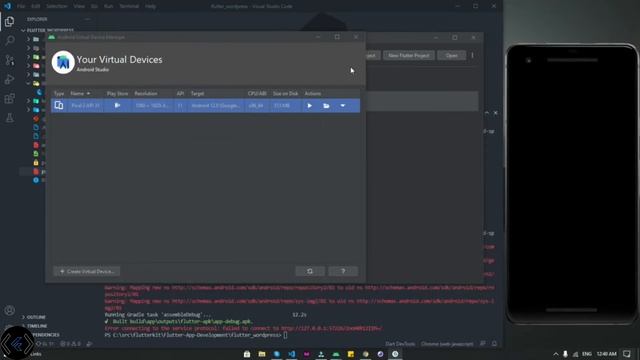Click the Open button in the Android Studio welcome window
This screenshot has width=640, height=360.
tap(451, 56)
